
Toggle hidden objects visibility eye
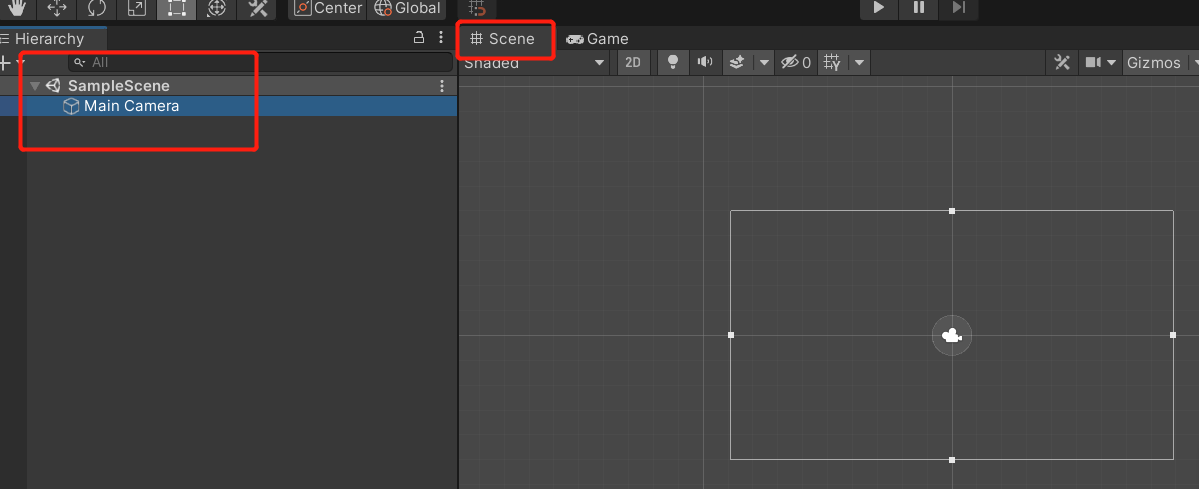click(x=795, y=63)
